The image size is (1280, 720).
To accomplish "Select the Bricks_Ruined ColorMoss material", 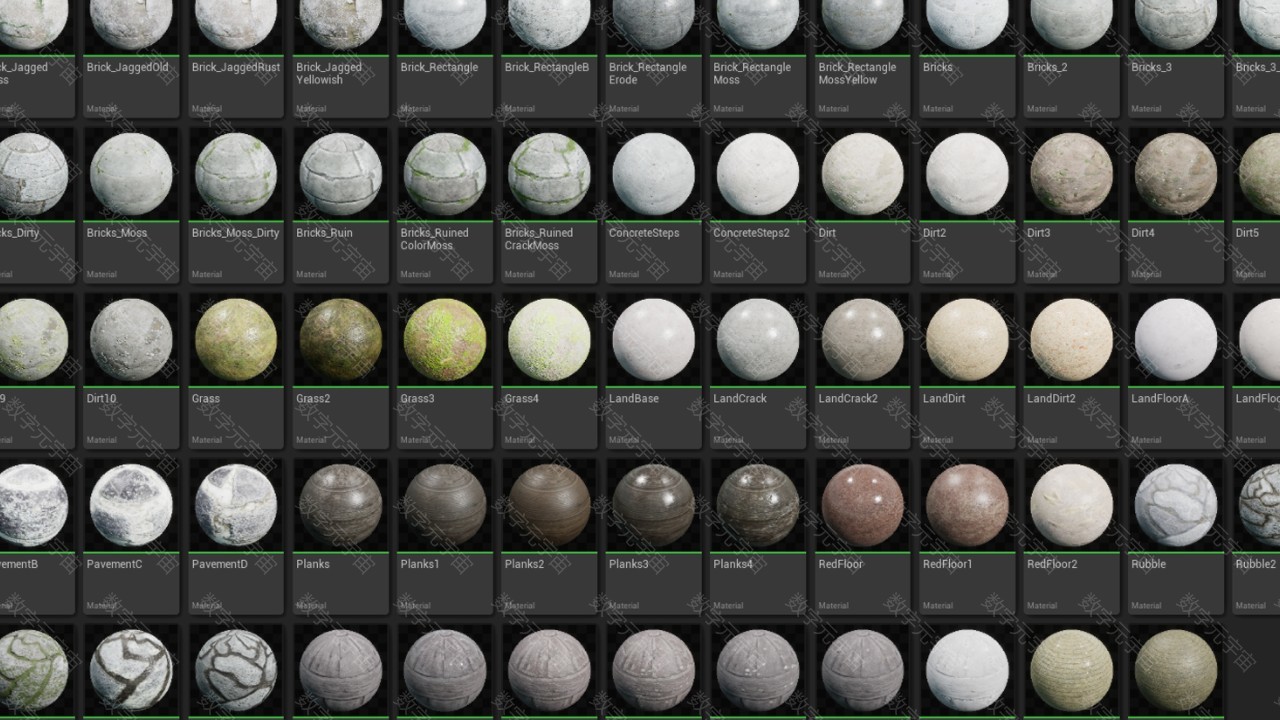I will (445, 204).
